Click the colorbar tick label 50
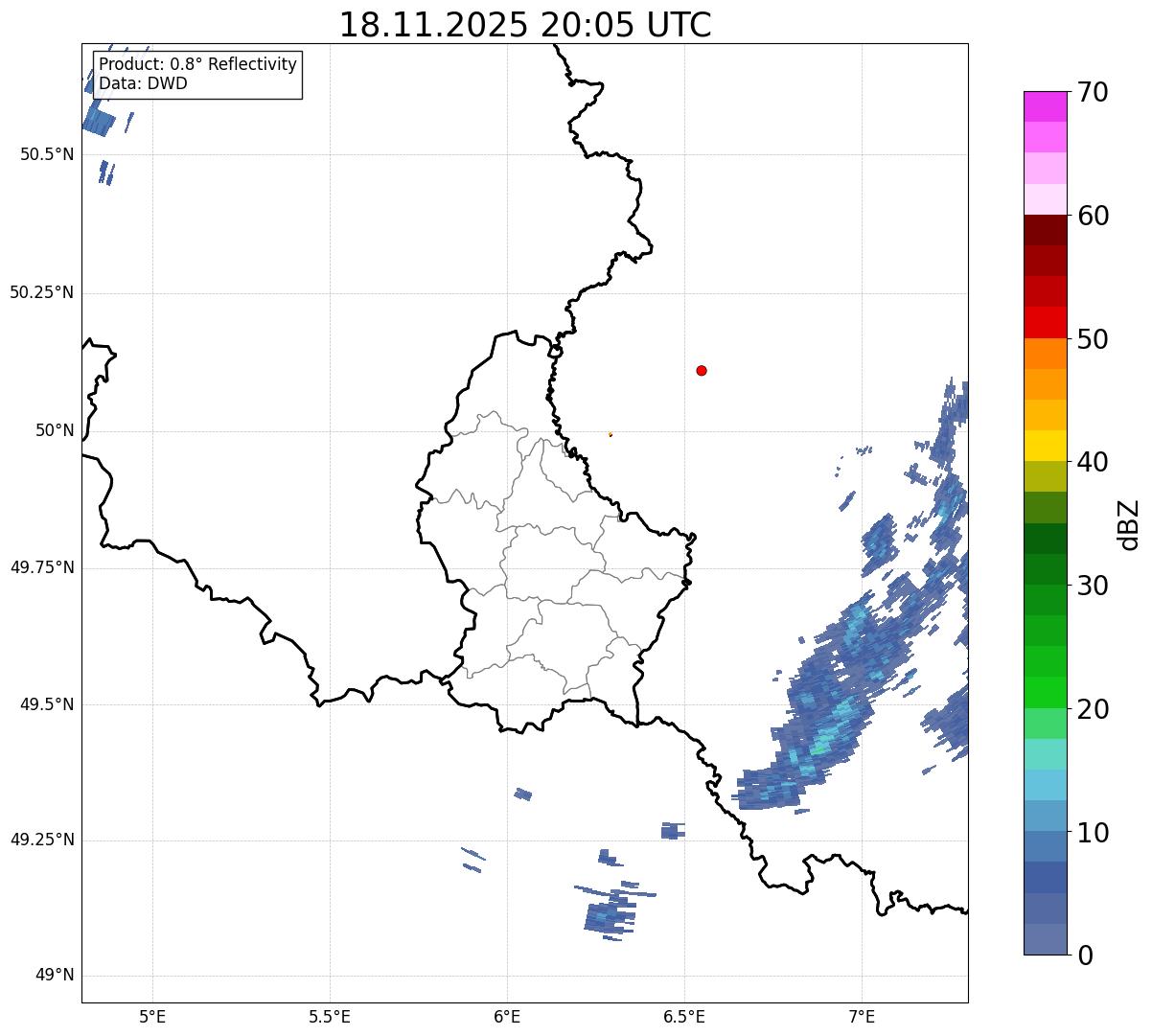 click(1093, 339)
